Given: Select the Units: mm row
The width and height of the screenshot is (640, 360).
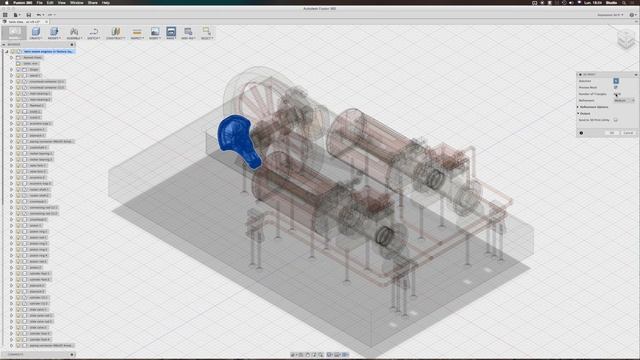Looking at the screenshot, I should pyautogui.click(x=31, y=64).
